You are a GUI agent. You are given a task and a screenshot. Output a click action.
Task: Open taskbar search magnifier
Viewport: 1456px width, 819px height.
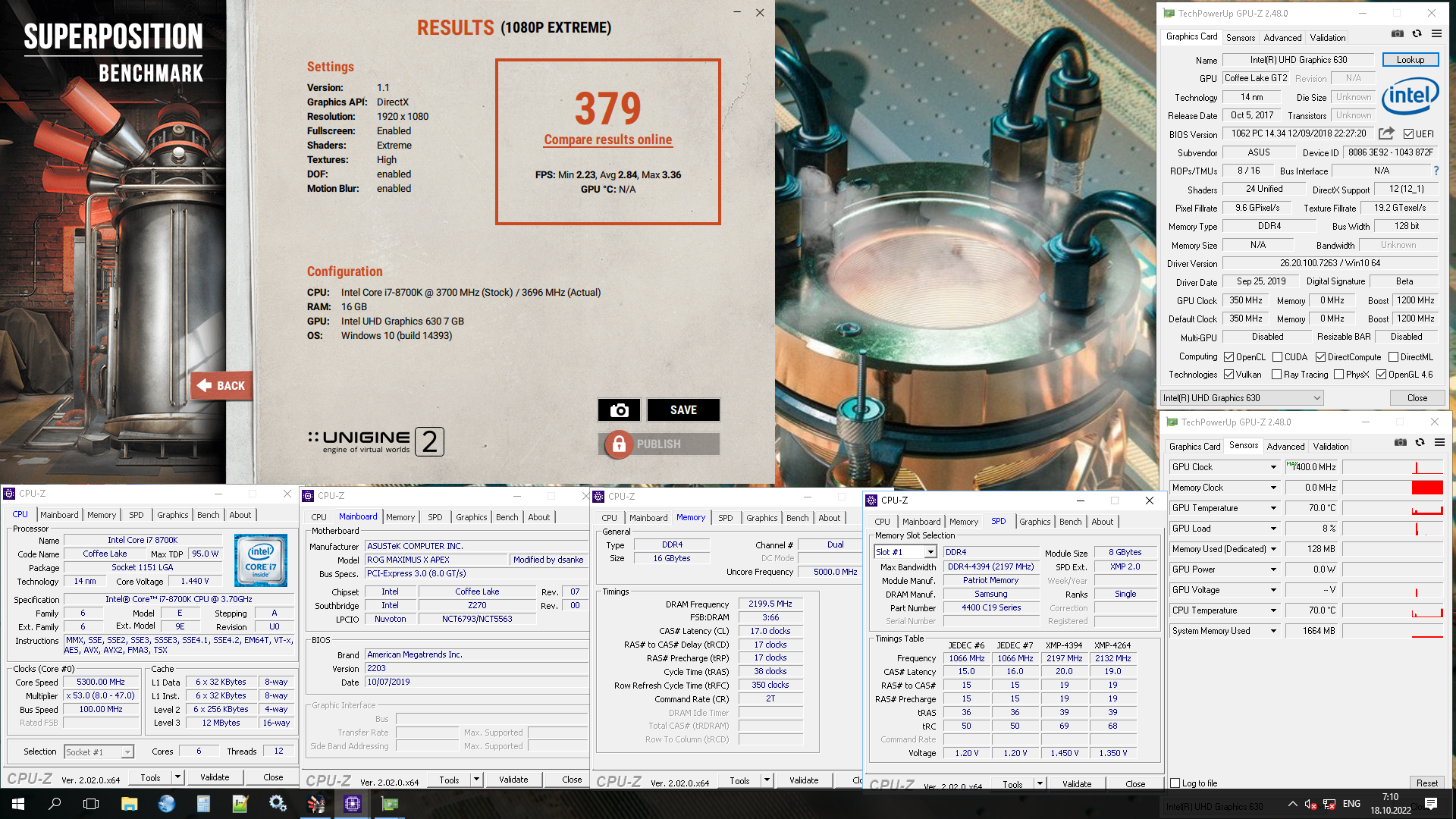click(x=55, y=804)
